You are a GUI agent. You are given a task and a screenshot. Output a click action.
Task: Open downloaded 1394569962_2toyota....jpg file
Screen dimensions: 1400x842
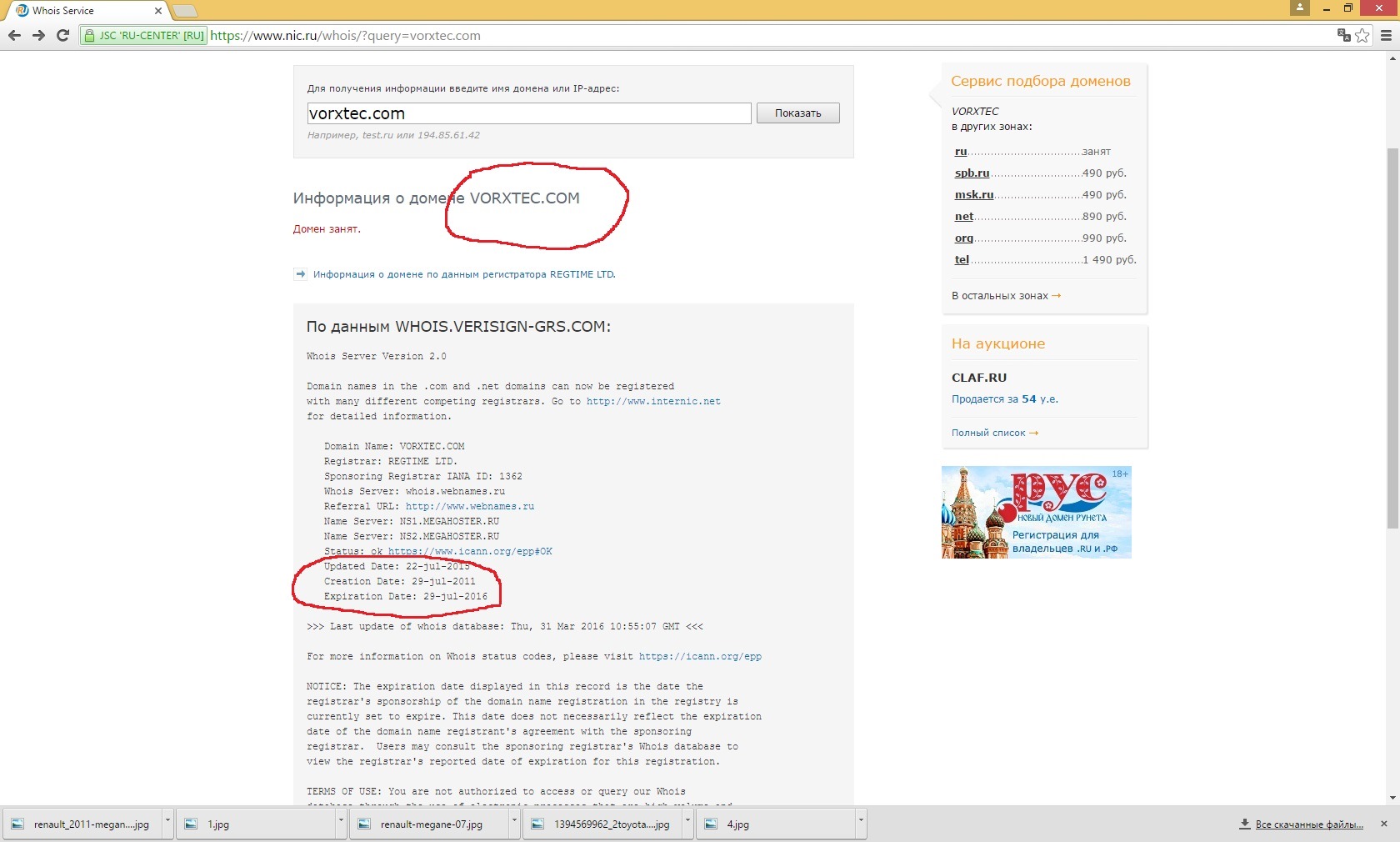(x=604, y=824)
